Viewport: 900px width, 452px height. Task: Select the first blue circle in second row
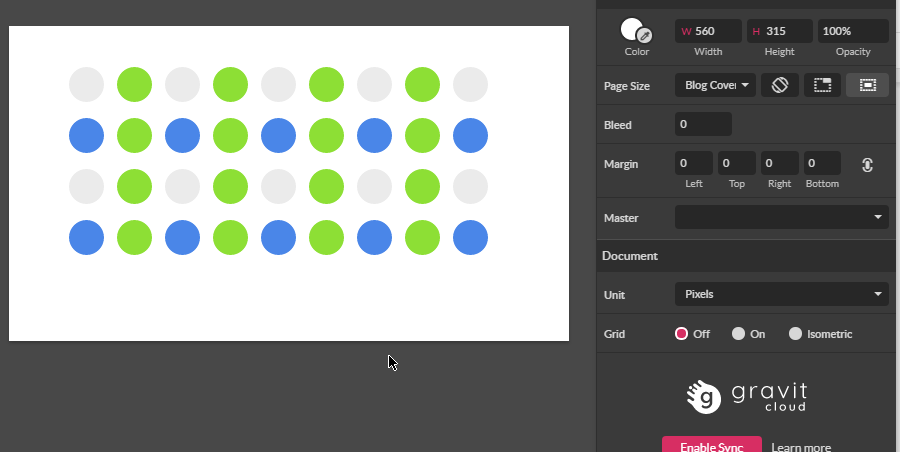coord(87,136)
